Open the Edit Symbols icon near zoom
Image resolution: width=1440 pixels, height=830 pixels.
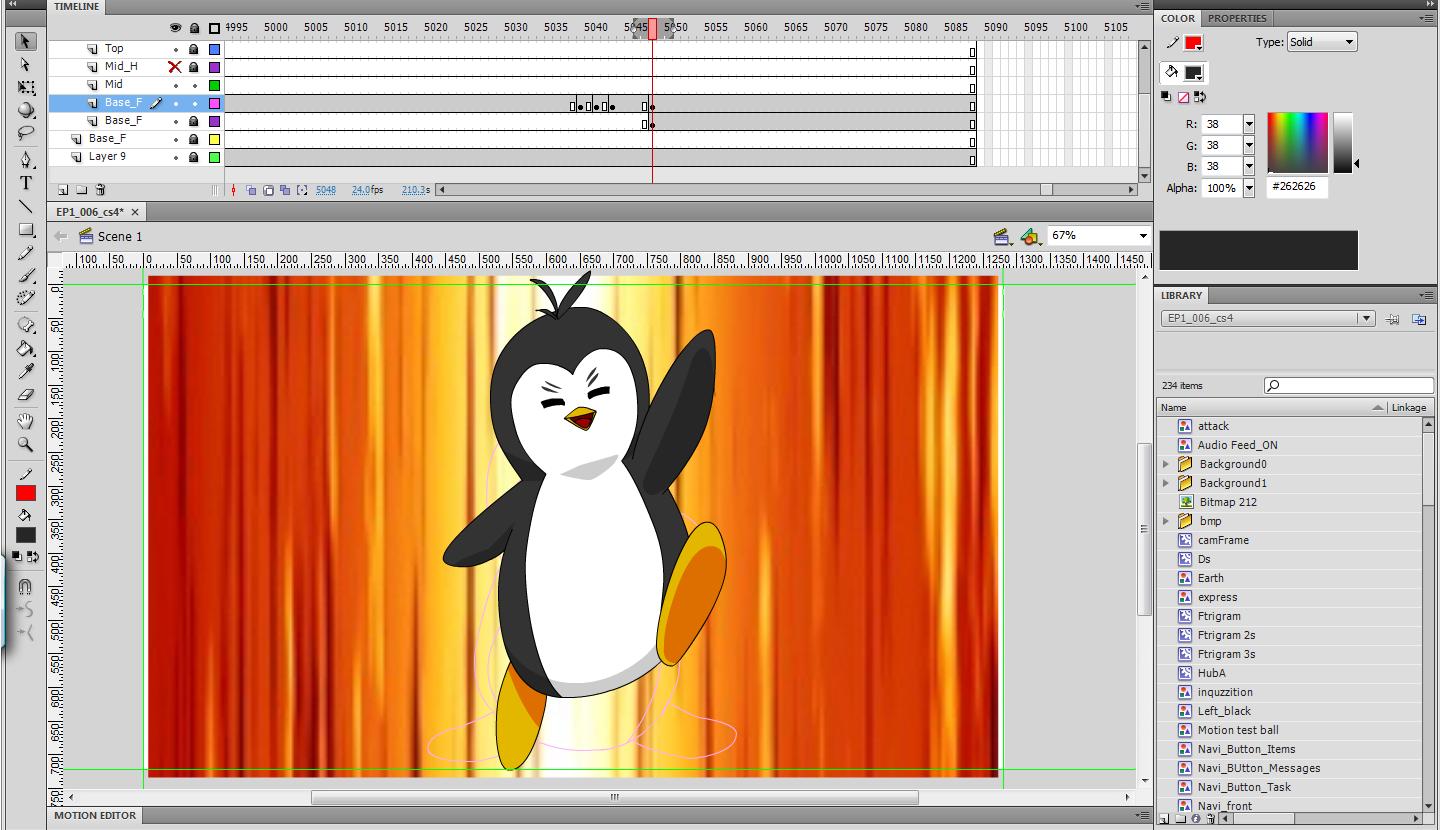pos(1030,237)
